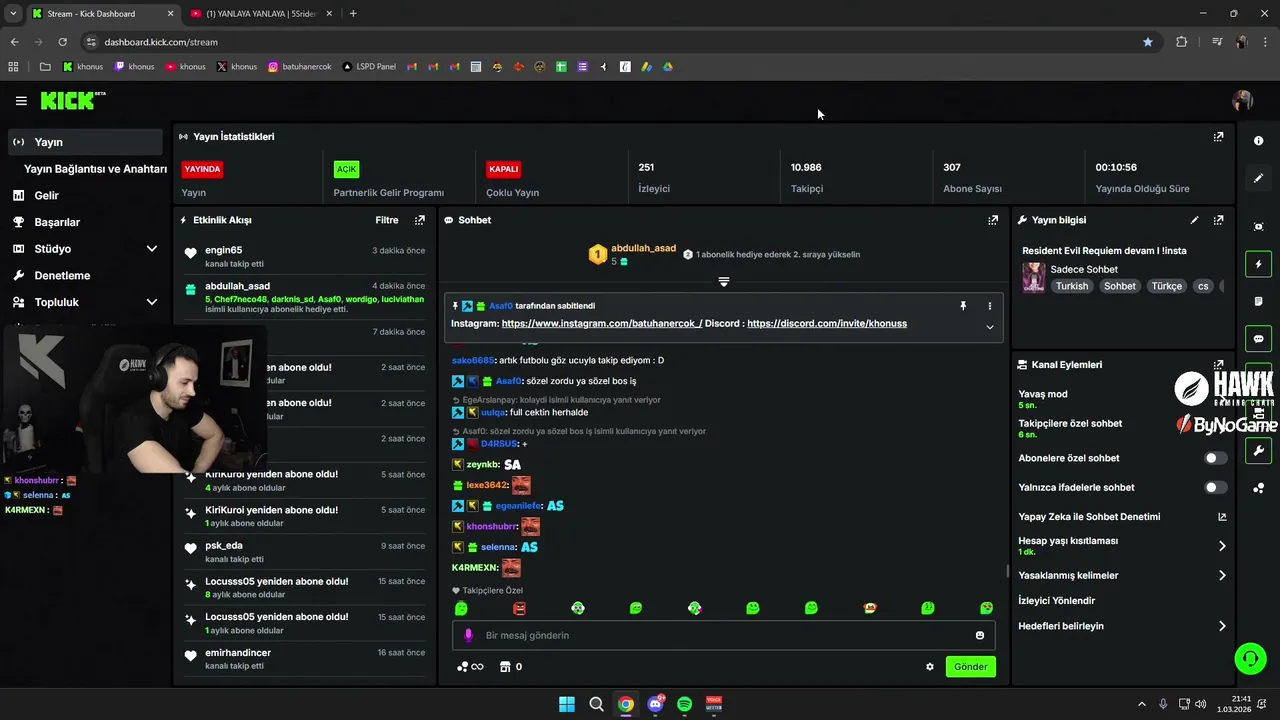Image resolution: width=1280 pixels, height=720 pixels.
Task: Expand the Stüdyo sidebar section
Action: point(151,249)
